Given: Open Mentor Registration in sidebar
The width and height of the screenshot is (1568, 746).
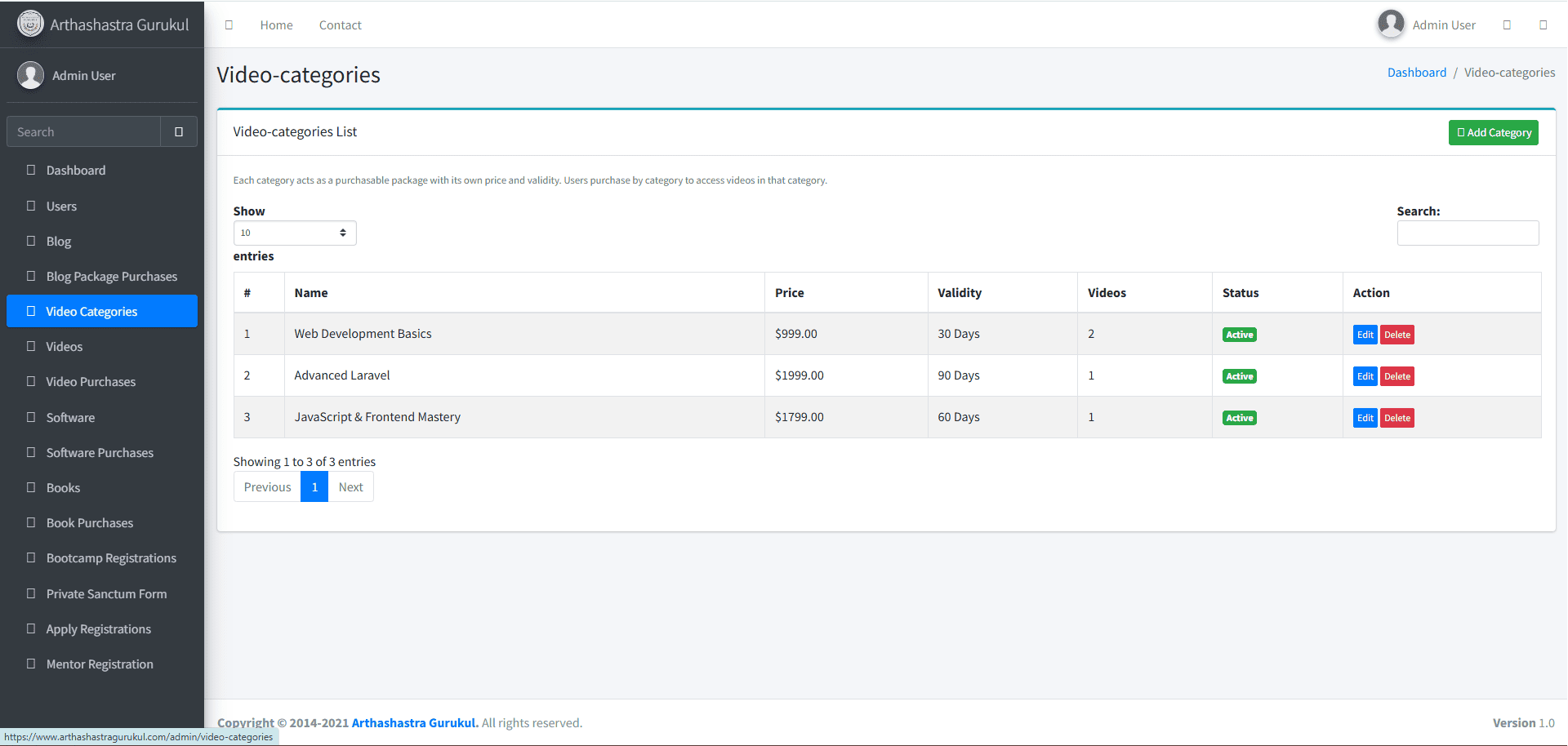Looking at the screenshot, I should coord(102,664).
